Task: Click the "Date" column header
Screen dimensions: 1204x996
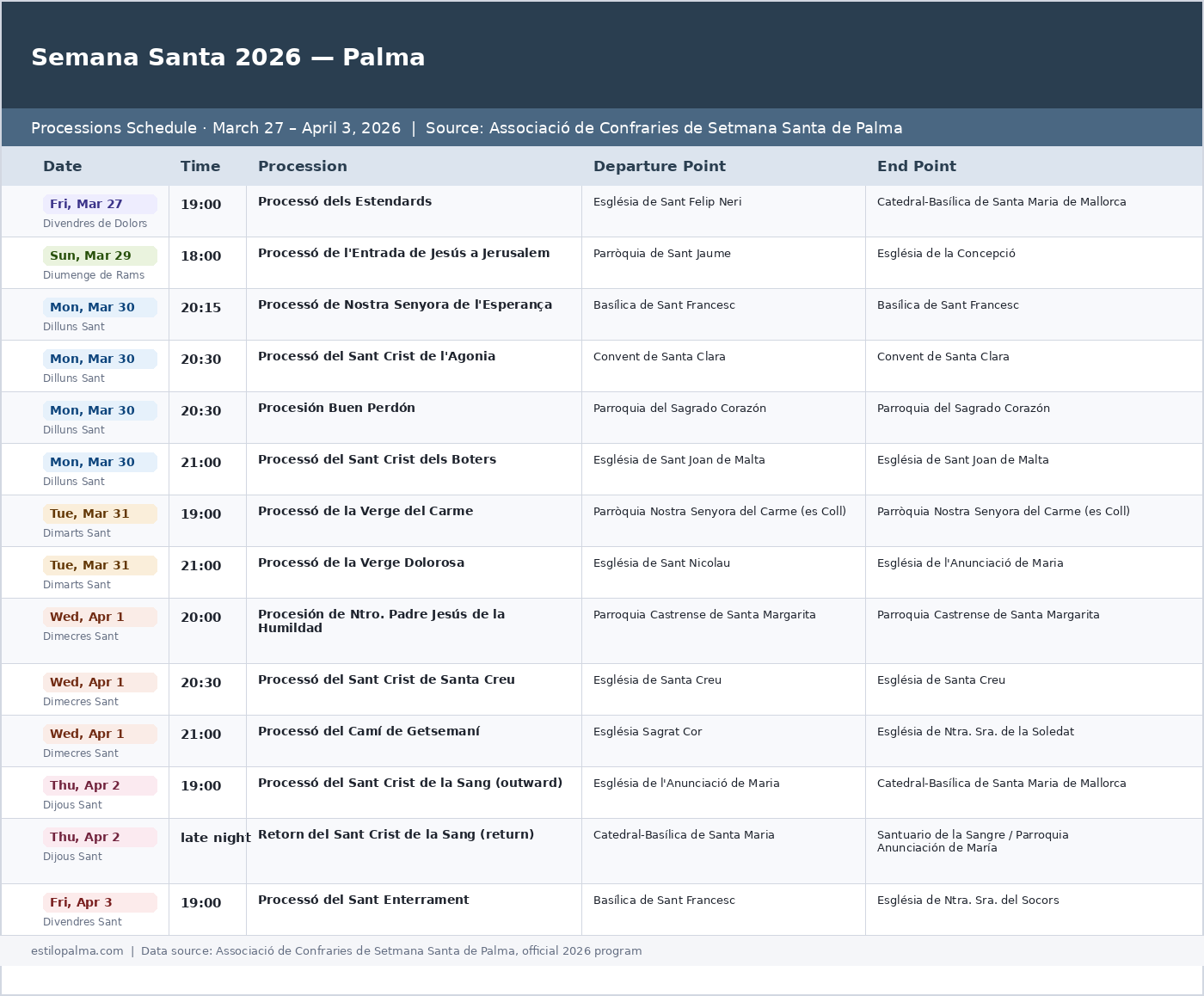Action: pos(63,167)
